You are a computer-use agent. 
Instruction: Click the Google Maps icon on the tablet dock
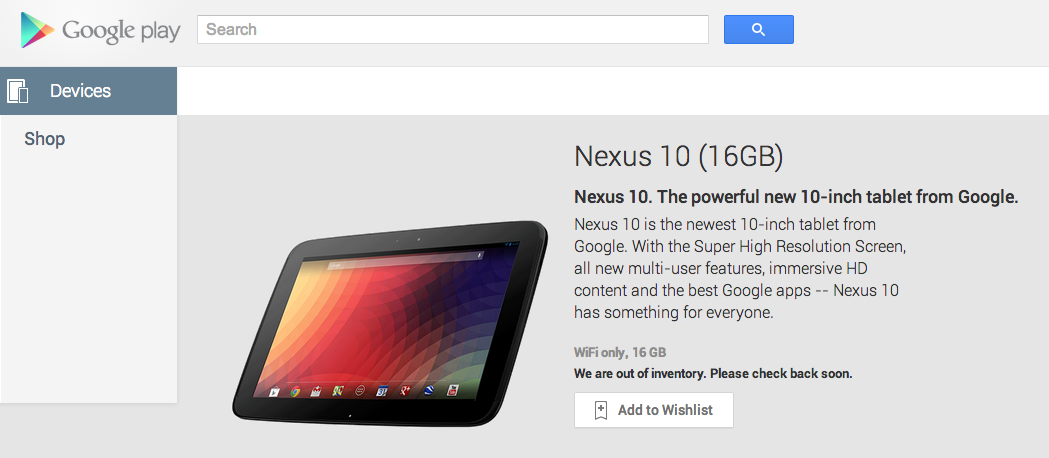[x=338, y=391]
